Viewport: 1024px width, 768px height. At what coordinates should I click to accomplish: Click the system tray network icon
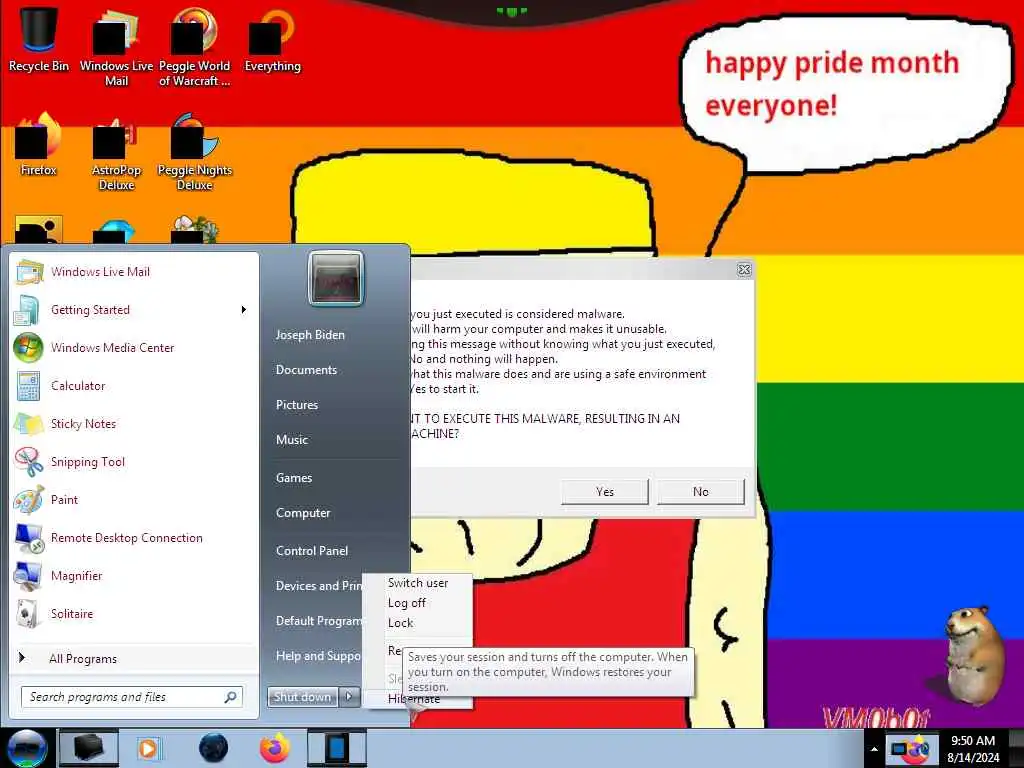point(901,748)
